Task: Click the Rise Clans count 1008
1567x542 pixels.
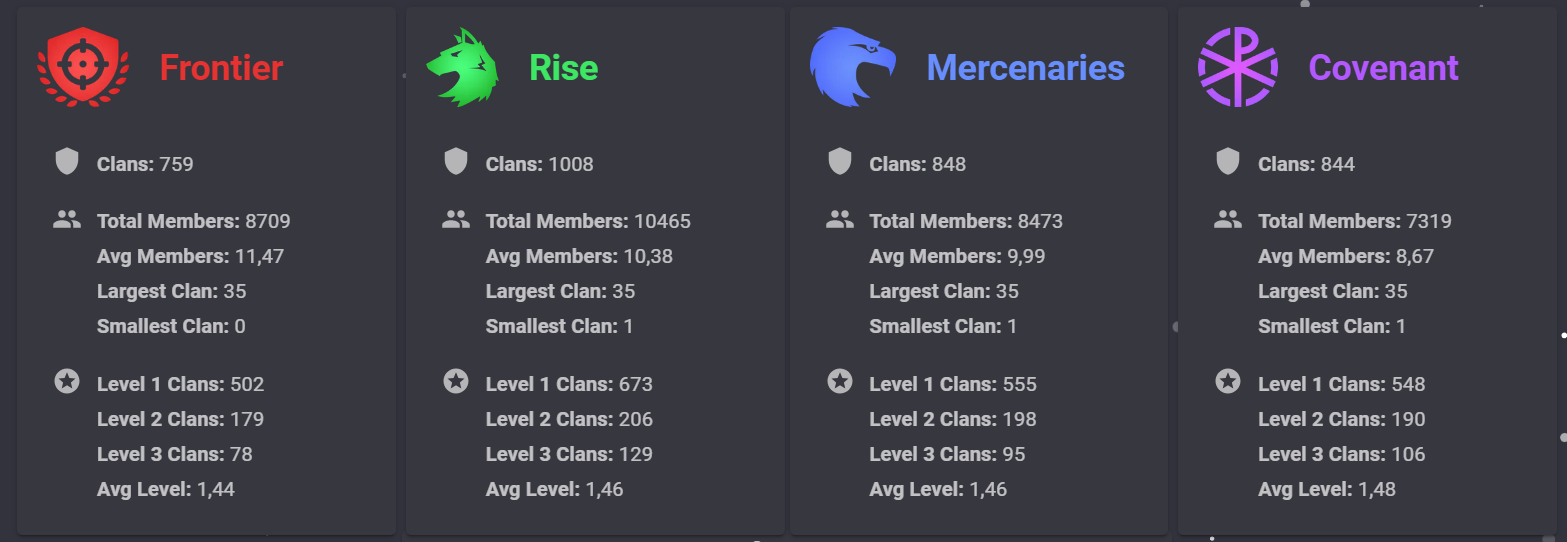Action: tap(571, 164)
